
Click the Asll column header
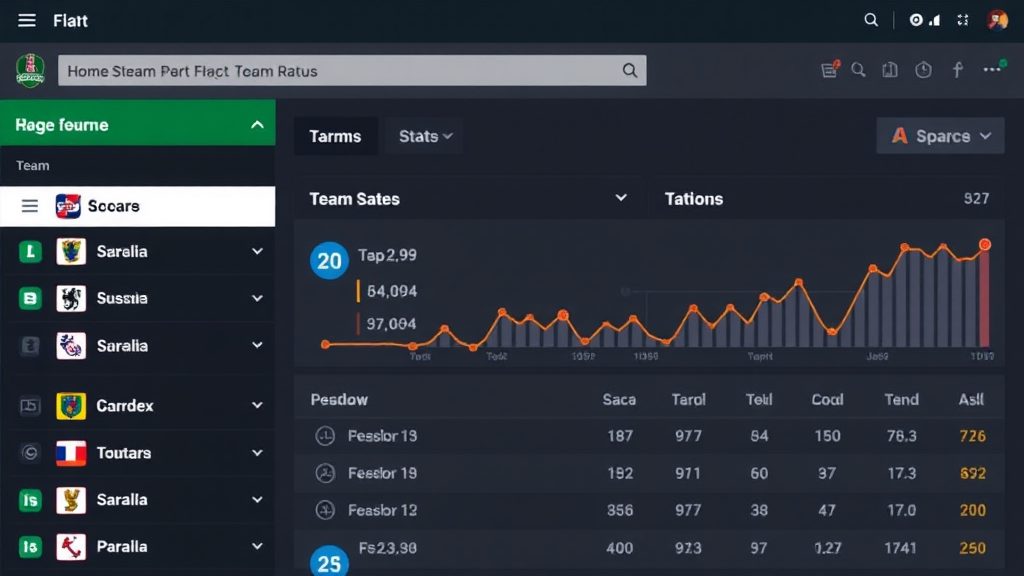point(971,399)
